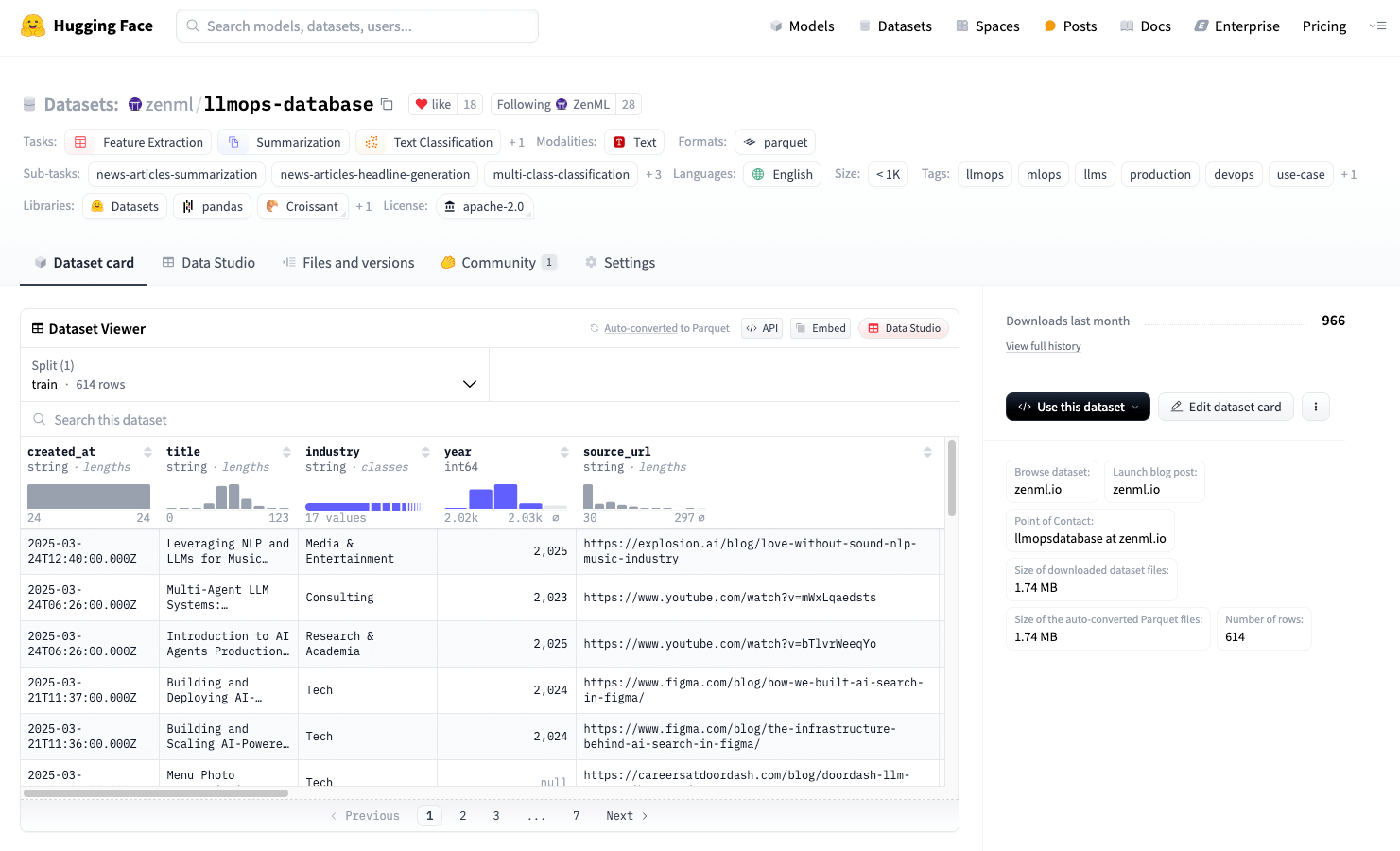Toggle Following ZenML button
1400x851 pixels.
point(553,104)
